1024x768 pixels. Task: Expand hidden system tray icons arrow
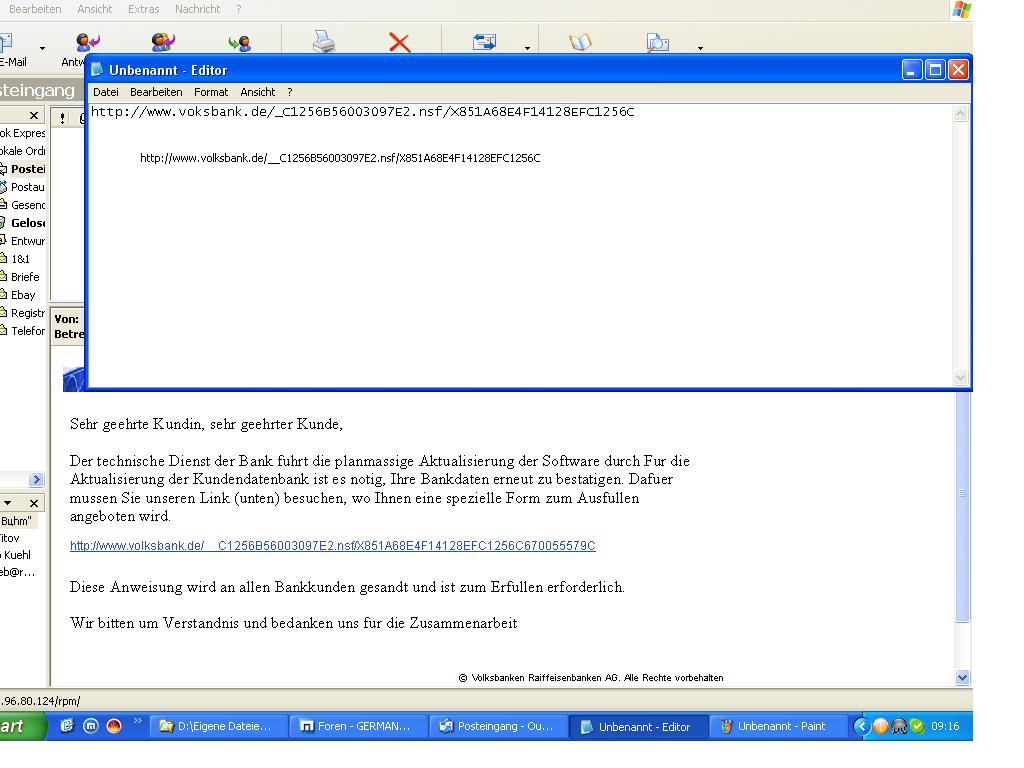click(x=862, y=726)
